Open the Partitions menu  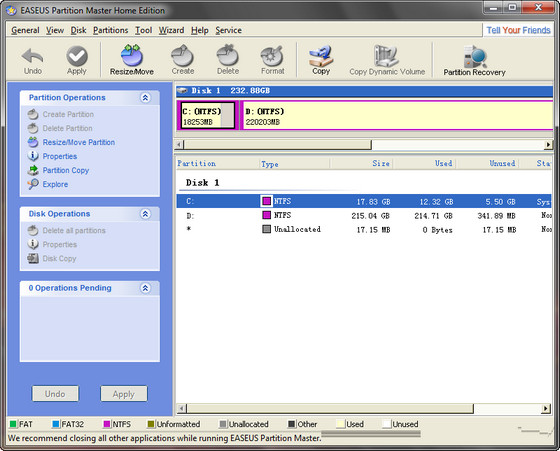tap(110, 30)
